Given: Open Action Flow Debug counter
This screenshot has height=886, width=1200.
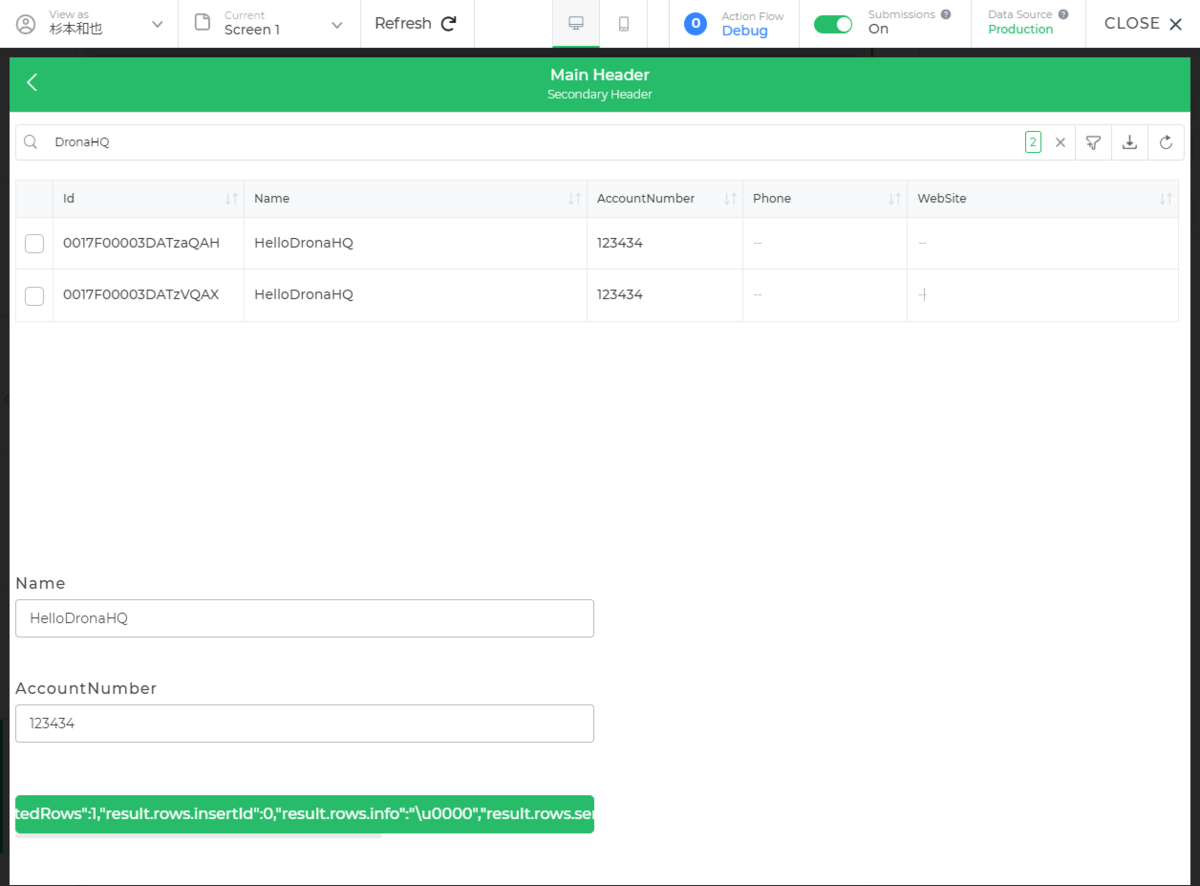Looking at the screenshot, I should click(695, 23).
